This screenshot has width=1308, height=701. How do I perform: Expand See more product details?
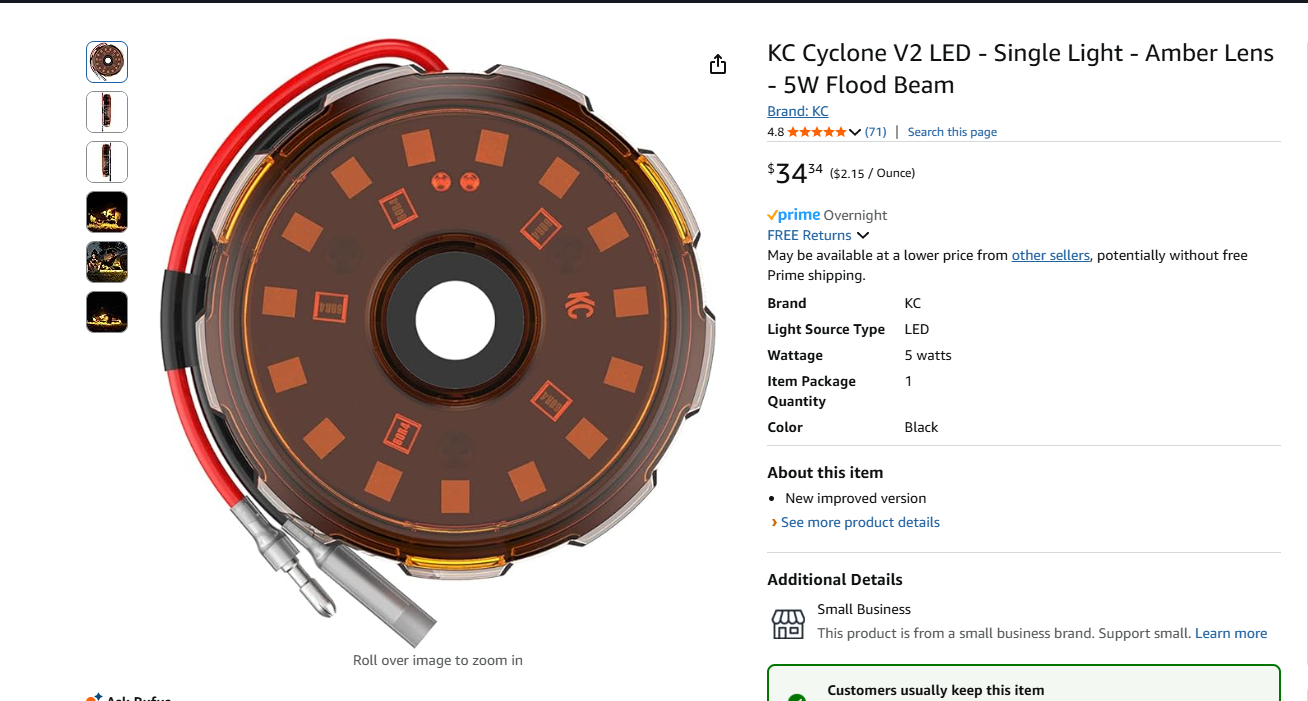tap(860, 522)
